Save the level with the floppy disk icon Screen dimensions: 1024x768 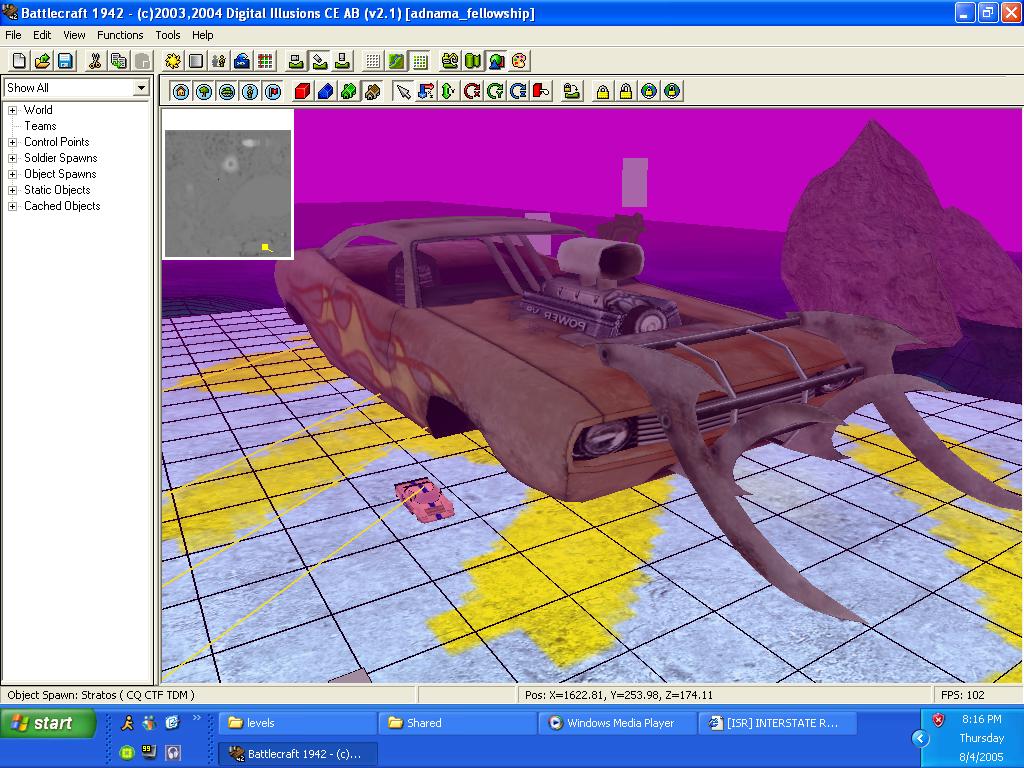pyautogui.click(x=65, y=61)
